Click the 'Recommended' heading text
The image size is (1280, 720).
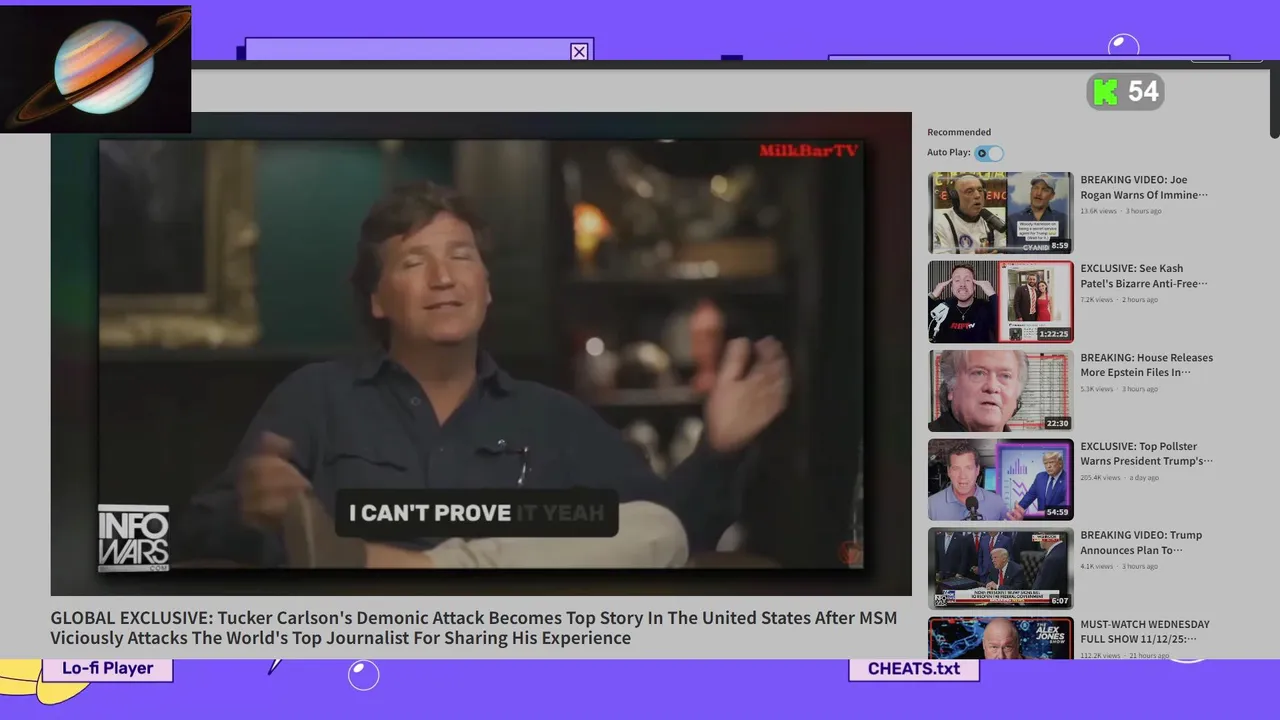[959, 132]
